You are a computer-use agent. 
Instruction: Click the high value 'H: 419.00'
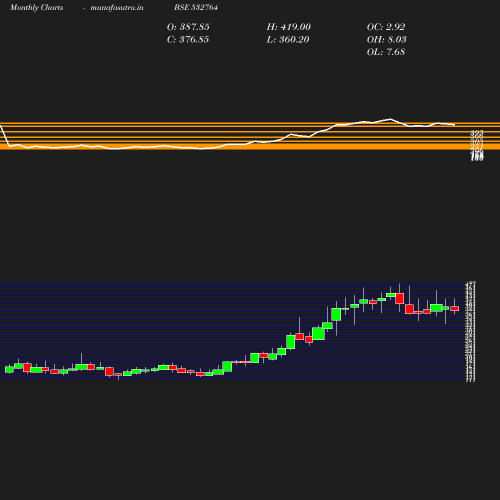click(288, 27)
